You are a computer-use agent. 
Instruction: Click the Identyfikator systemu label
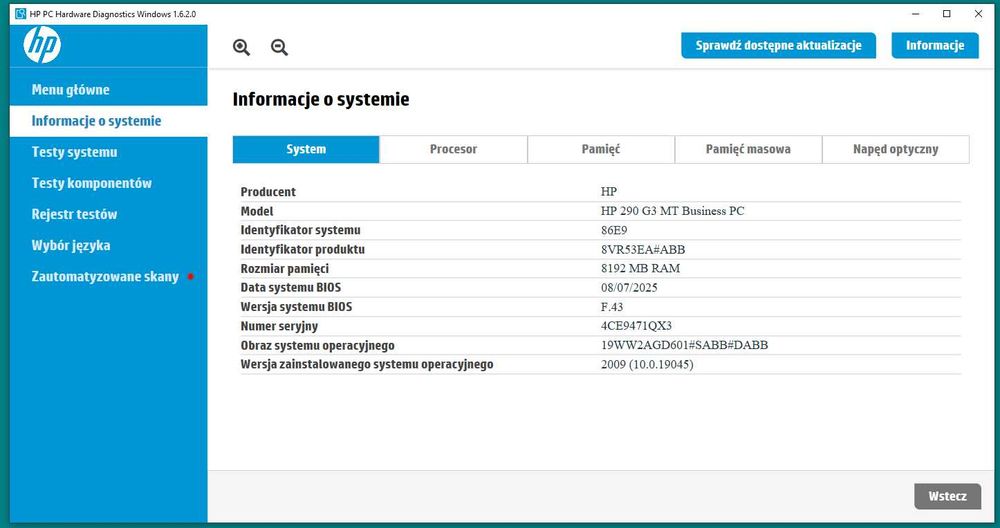(300, 230)
